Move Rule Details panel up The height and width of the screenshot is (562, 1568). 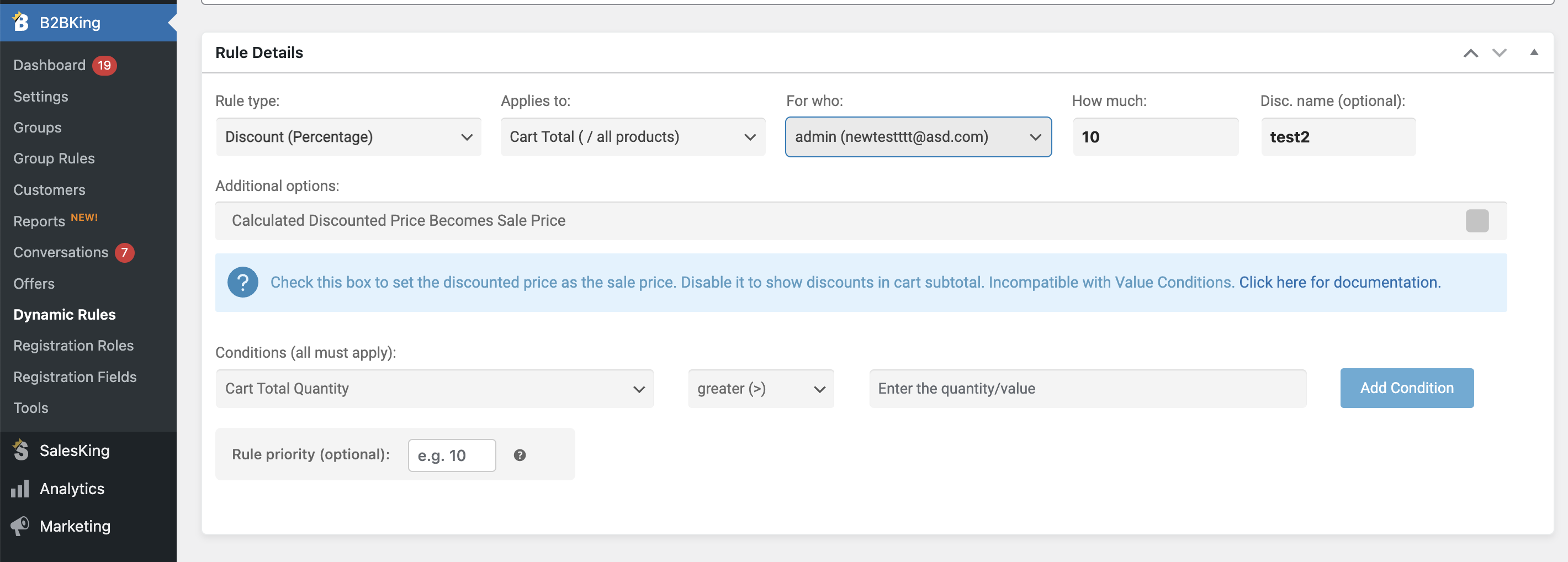pos(1471,53)
